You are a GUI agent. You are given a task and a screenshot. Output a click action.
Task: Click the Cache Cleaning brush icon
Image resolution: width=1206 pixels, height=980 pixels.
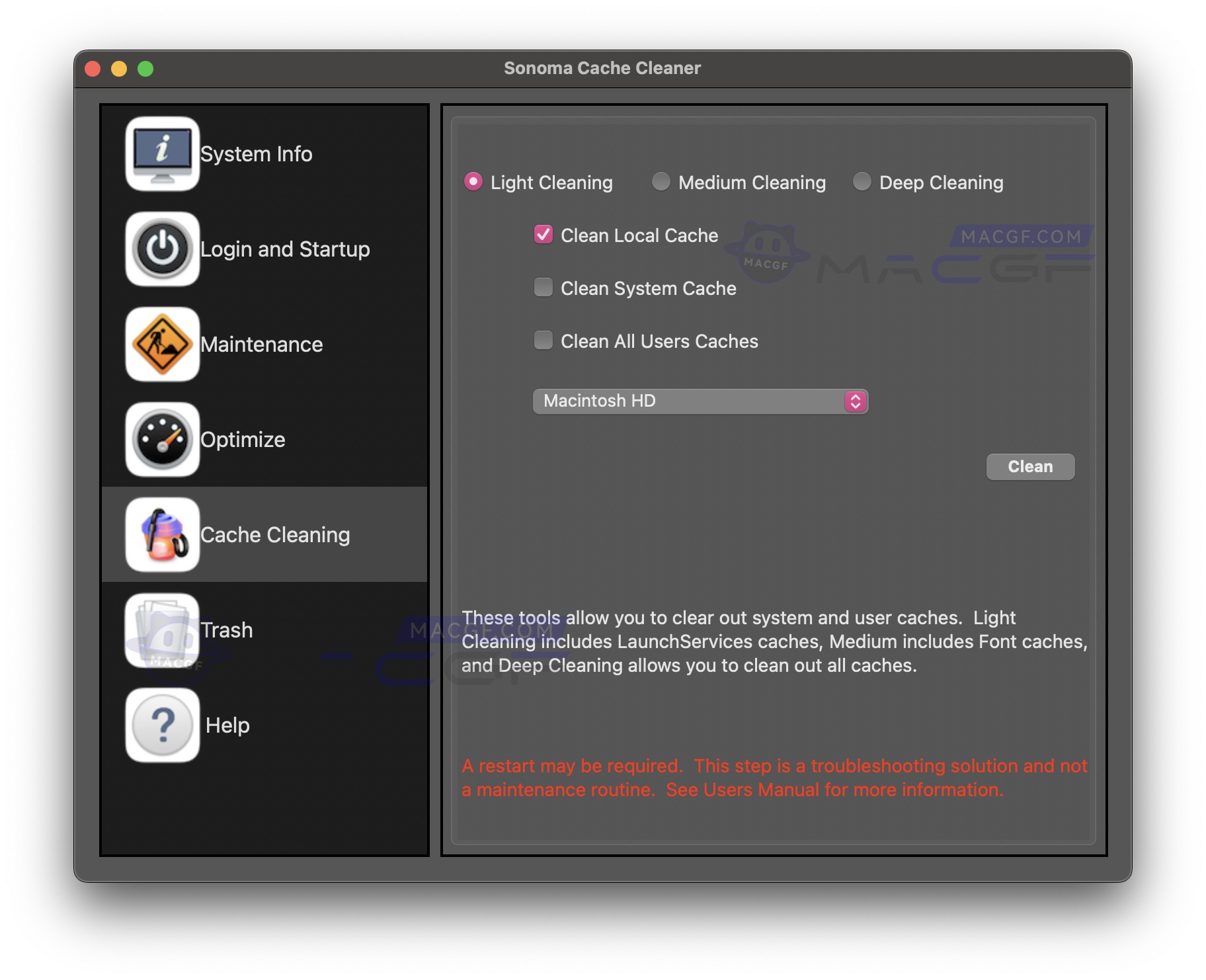click(x=162, y=534)
